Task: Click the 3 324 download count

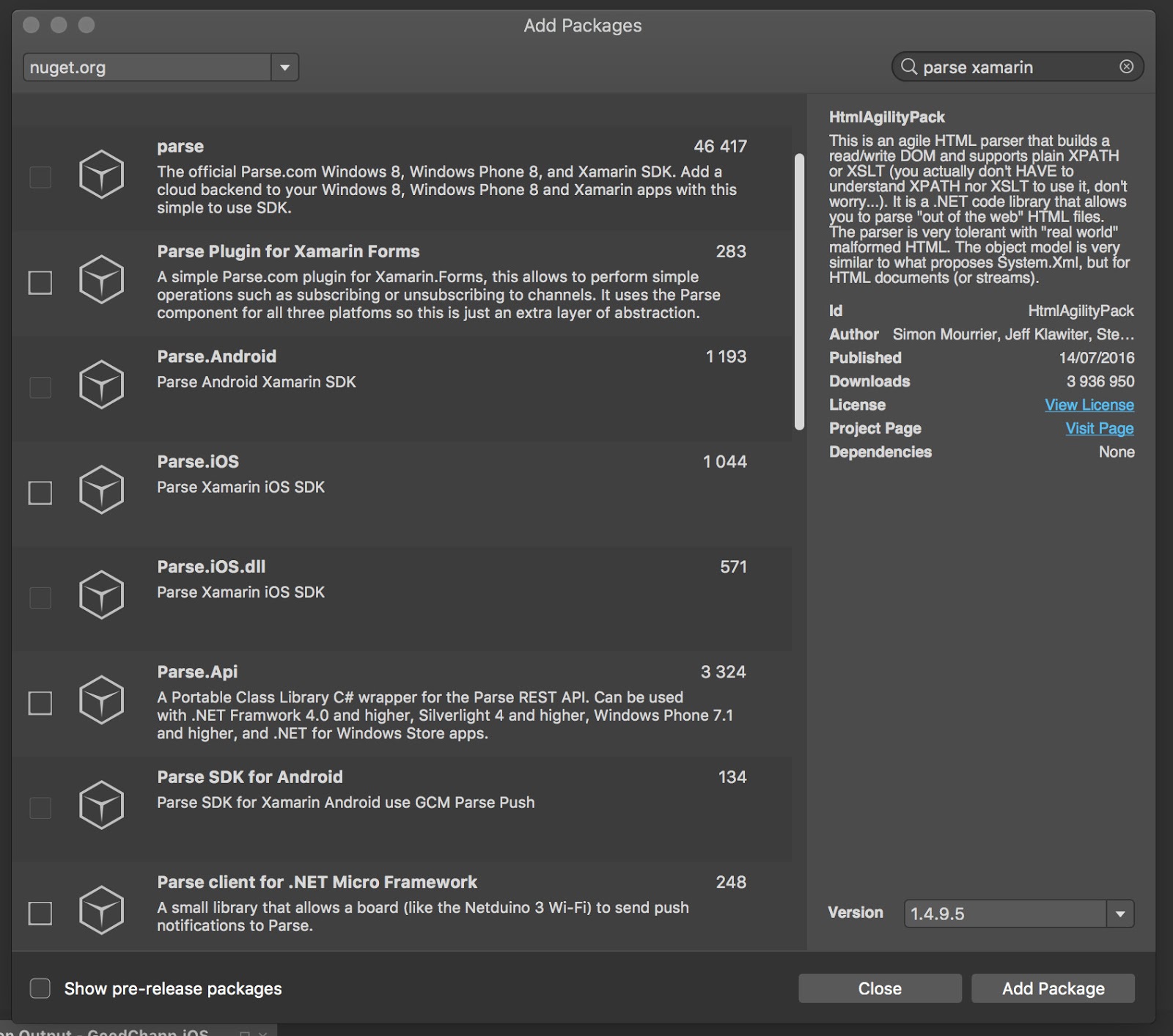Action: (724, 672)
